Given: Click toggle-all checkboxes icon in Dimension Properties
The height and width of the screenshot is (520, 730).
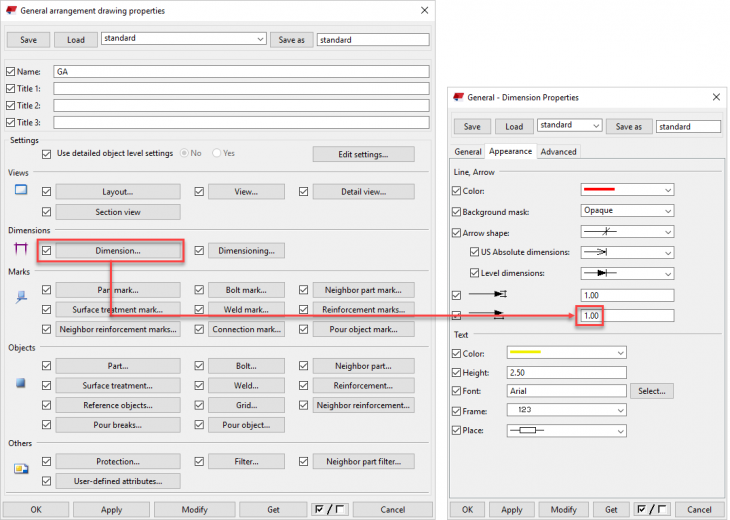Looking at the screenshot, I should (651, 509).
